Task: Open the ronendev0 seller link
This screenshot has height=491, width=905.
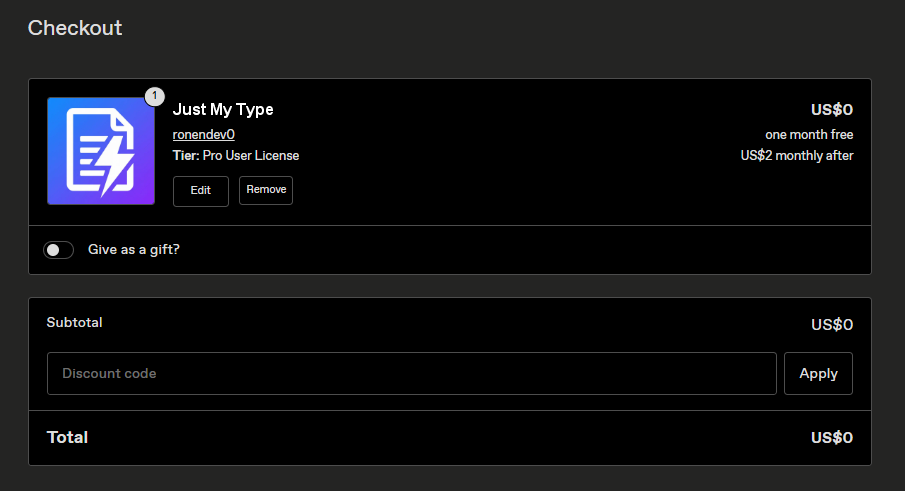Action: pos(203,134)
